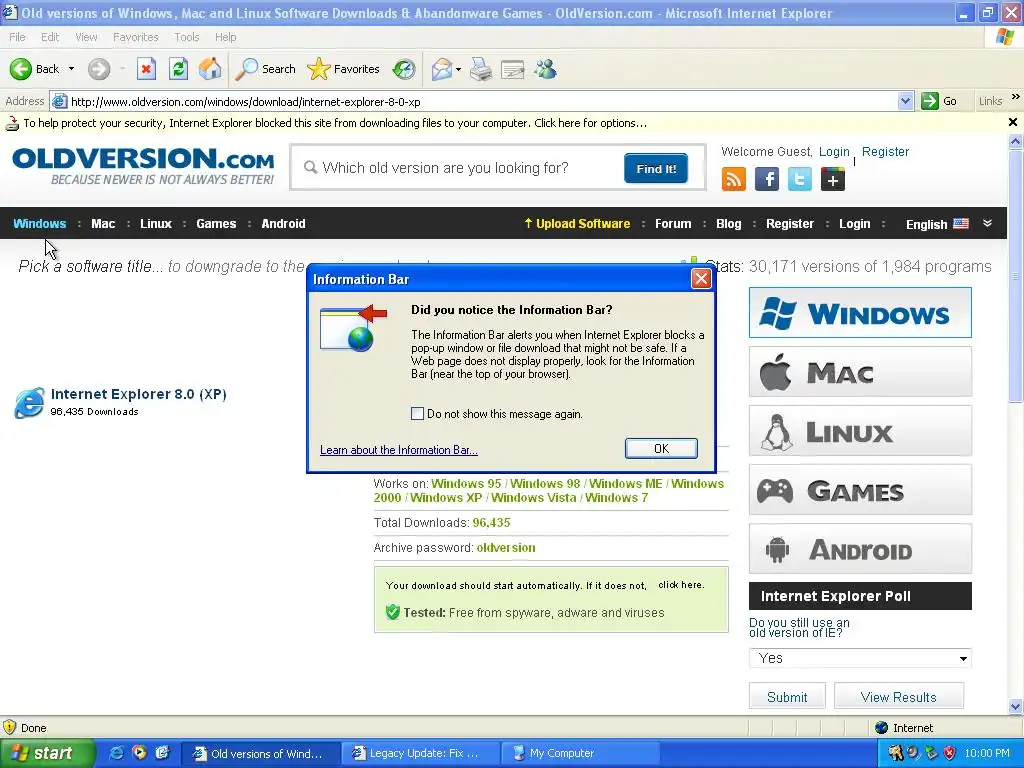Open the View menu
The height and width of the screenshot is (768, 1024).
tap(86, 37)
